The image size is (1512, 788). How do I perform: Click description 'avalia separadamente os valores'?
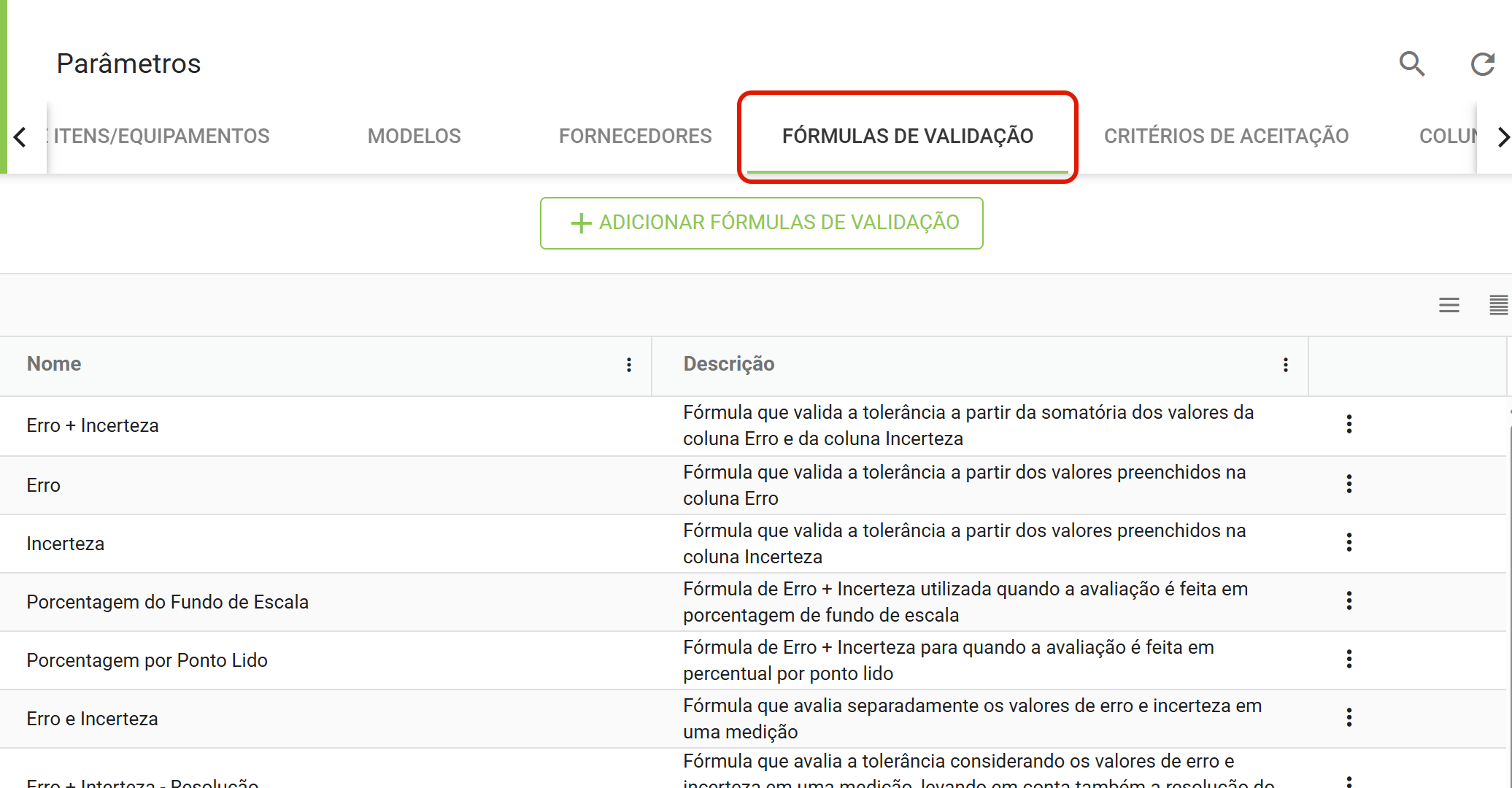(x=973, y=719)
